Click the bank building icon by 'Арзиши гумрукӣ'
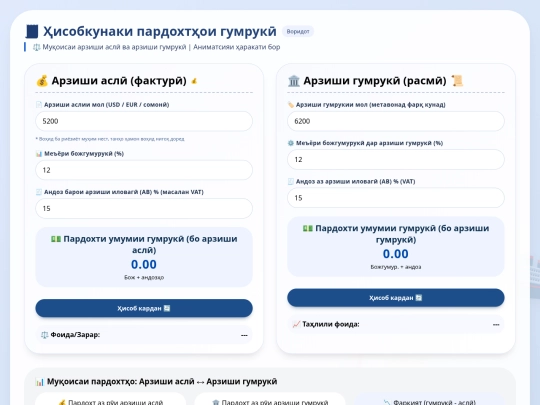 (294, 81)
